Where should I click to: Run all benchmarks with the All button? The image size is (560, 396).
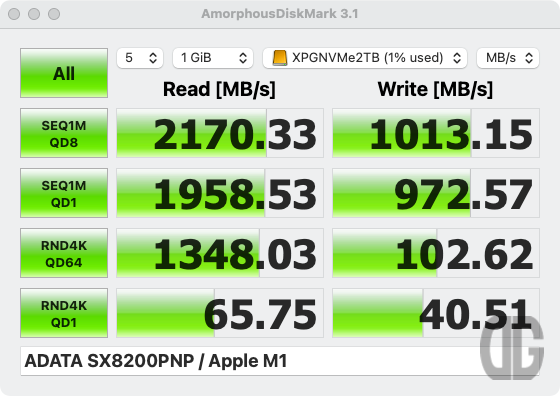coord(64,73)
